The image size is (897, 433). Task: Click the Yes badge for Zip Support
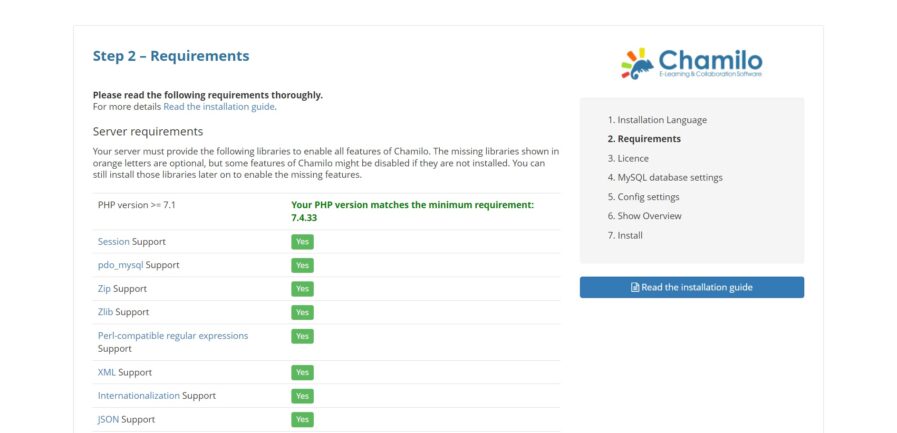pos(302,289)
